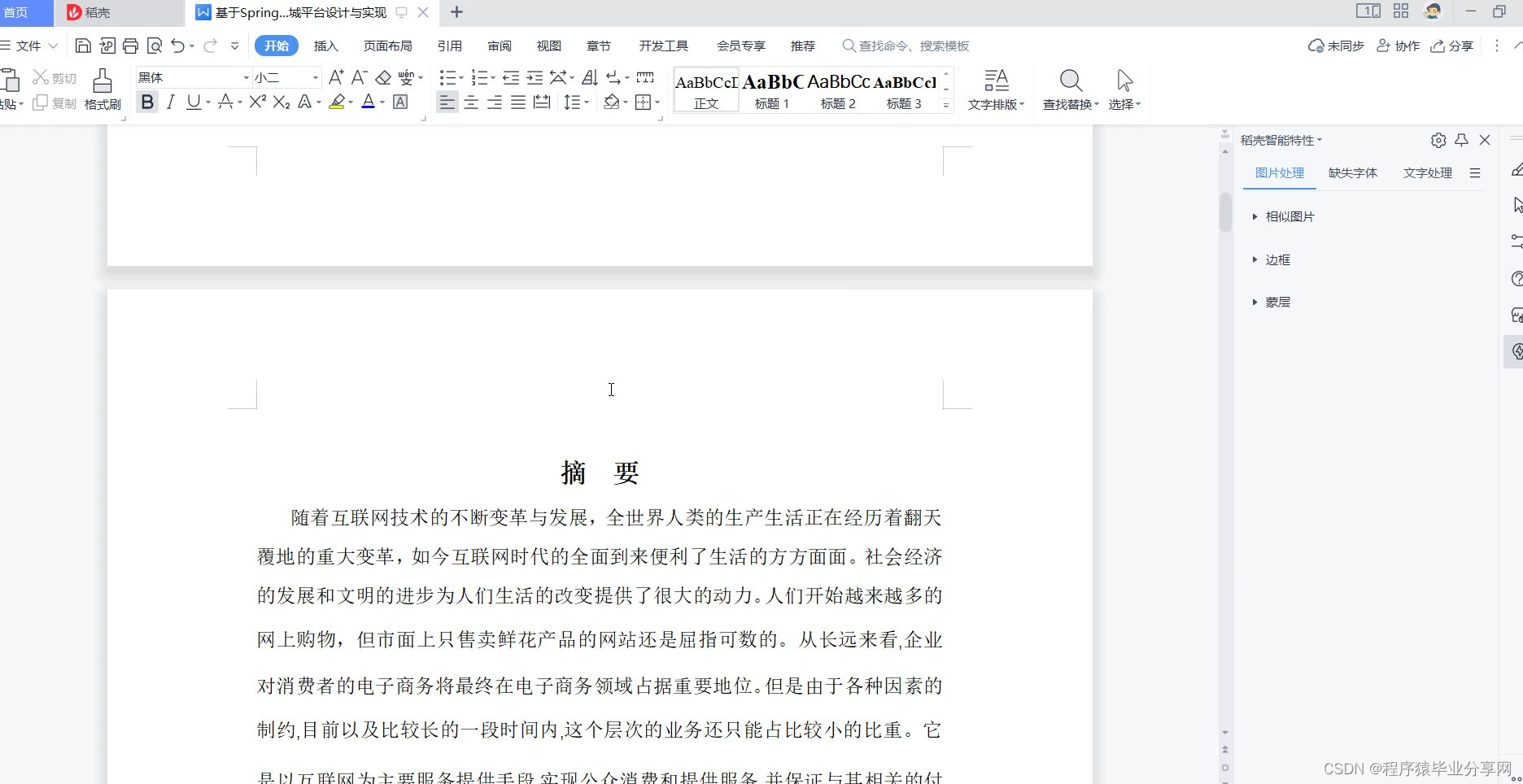The height and width of the screenshot is (784, 1523).
Task: Toggle underline formatting
Action: click(194, 102)
